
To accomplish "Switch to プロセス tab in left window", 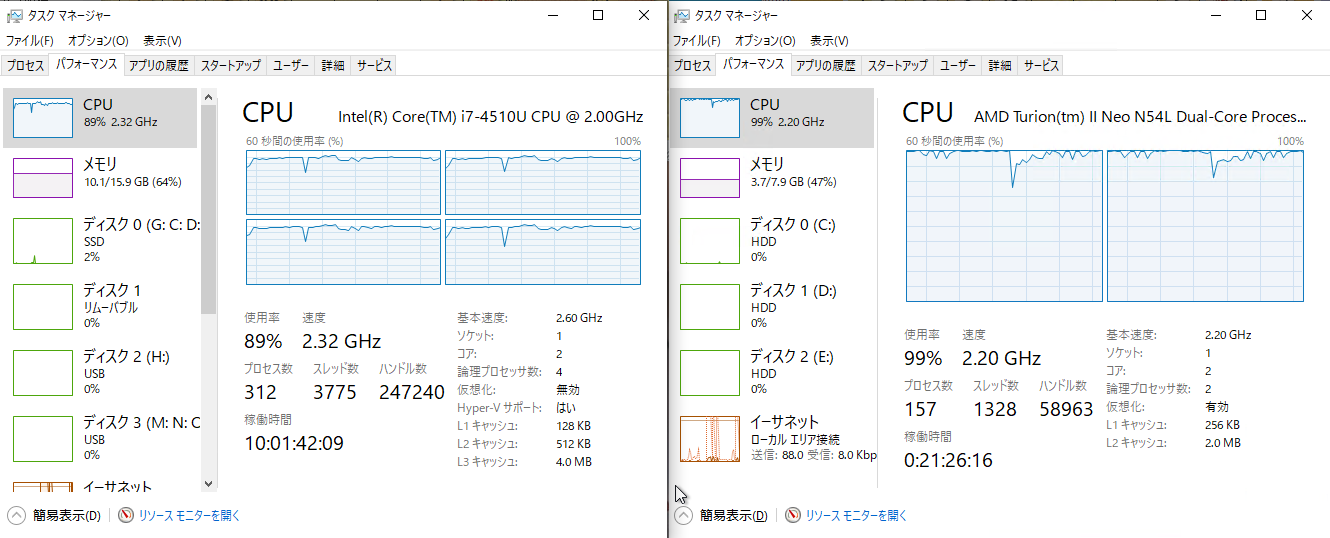I will click(x=25, y=66).
